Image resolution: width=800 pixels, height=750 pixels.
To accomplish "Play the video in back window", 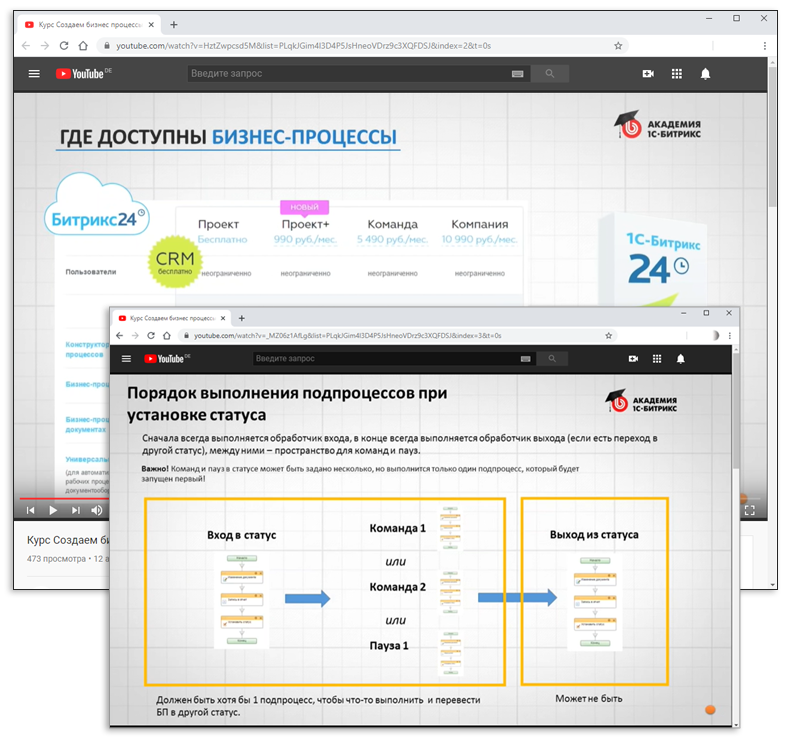I will point(53,510).
